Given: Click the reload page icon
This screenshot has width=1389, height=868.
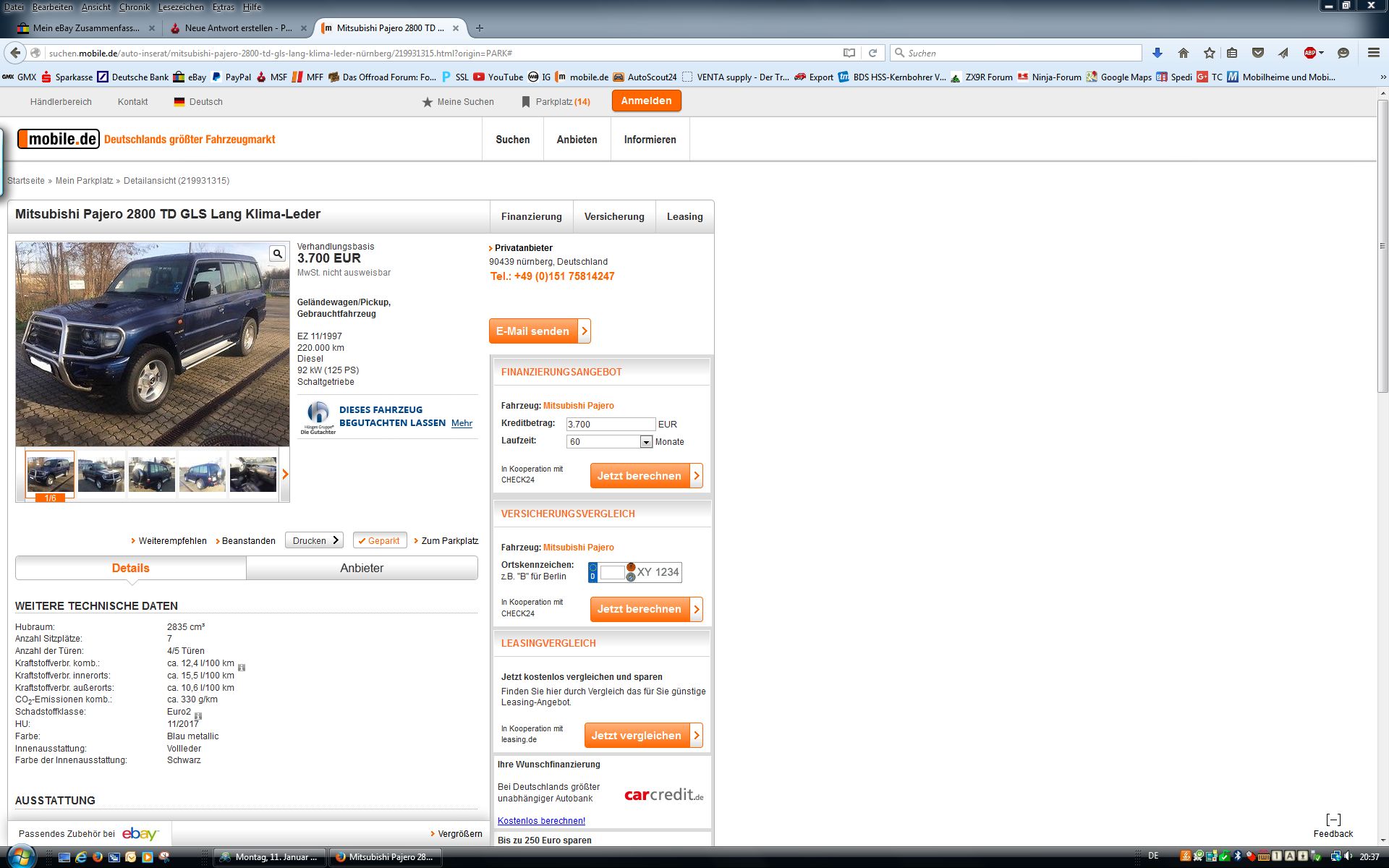Looking at the screenshot, I should [x=872, y=53].
